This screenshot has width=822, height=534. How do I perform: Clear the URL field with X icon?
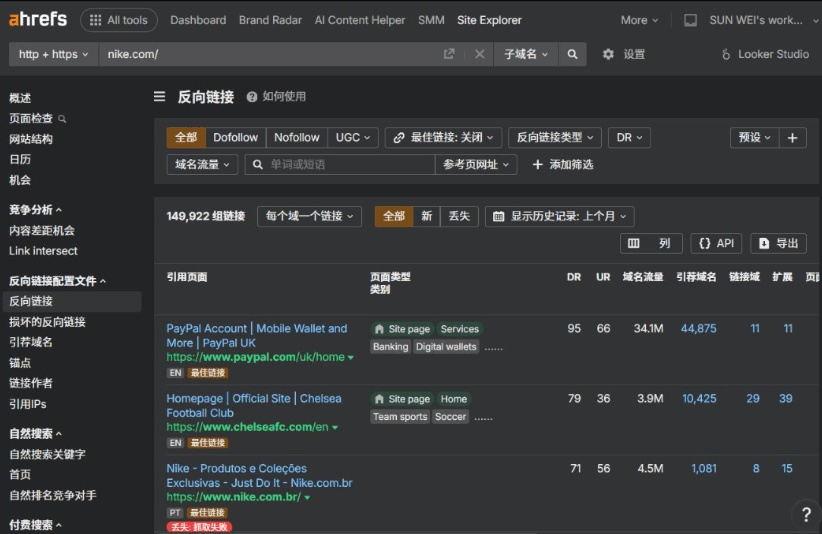479,55
